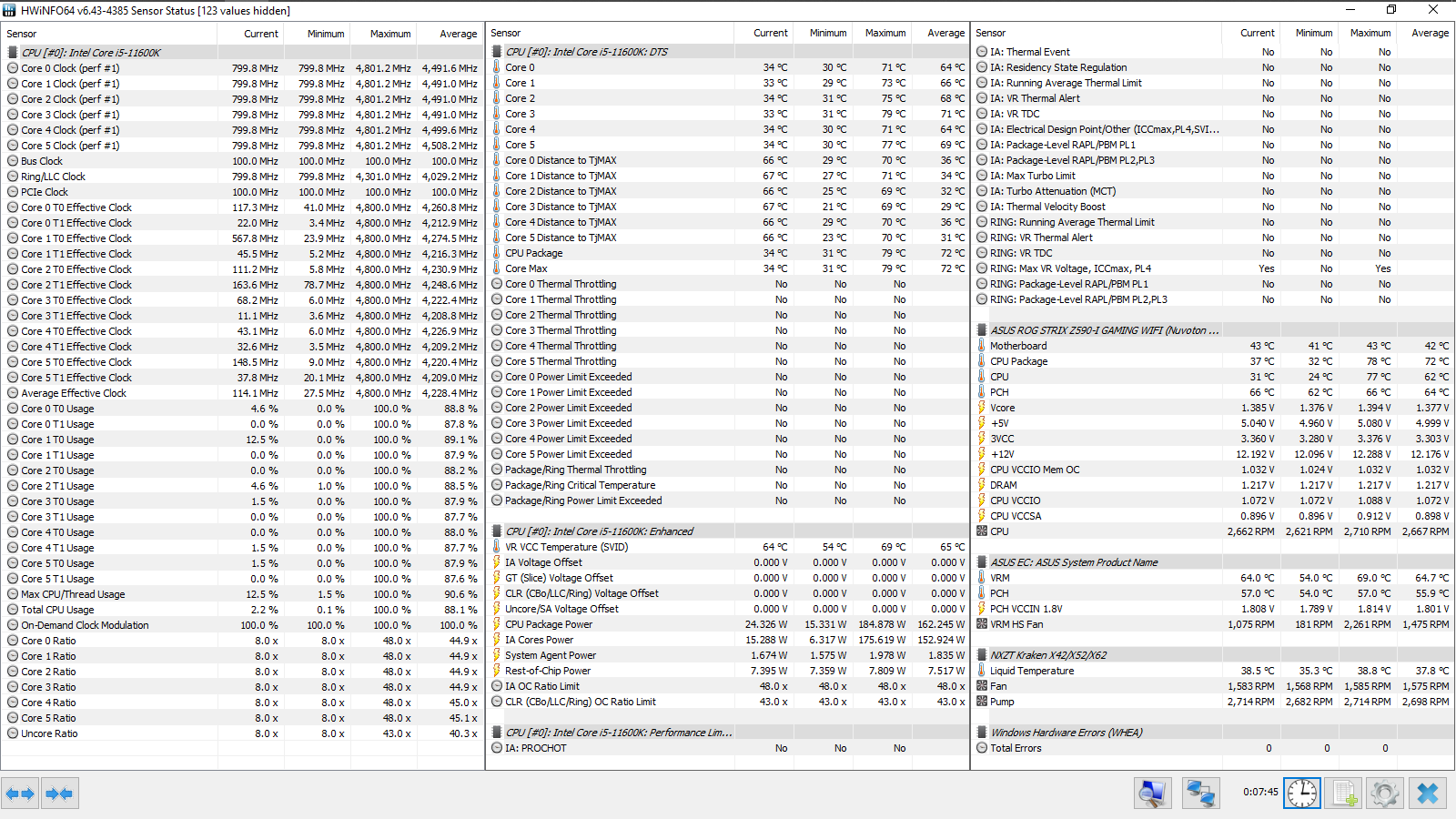Select the Uncore Ratio row
This screenshot has width=1456, height=819.
(x=242, y=733)
